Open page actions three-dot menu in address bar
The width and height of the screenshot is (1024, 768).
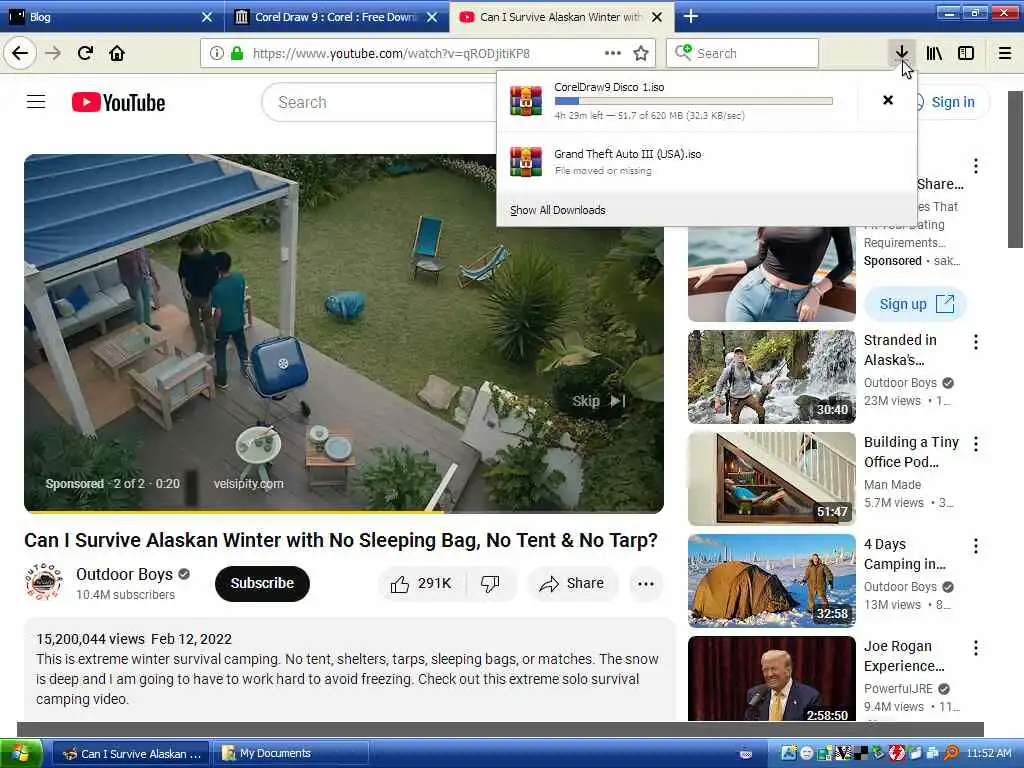pos(613,54)
